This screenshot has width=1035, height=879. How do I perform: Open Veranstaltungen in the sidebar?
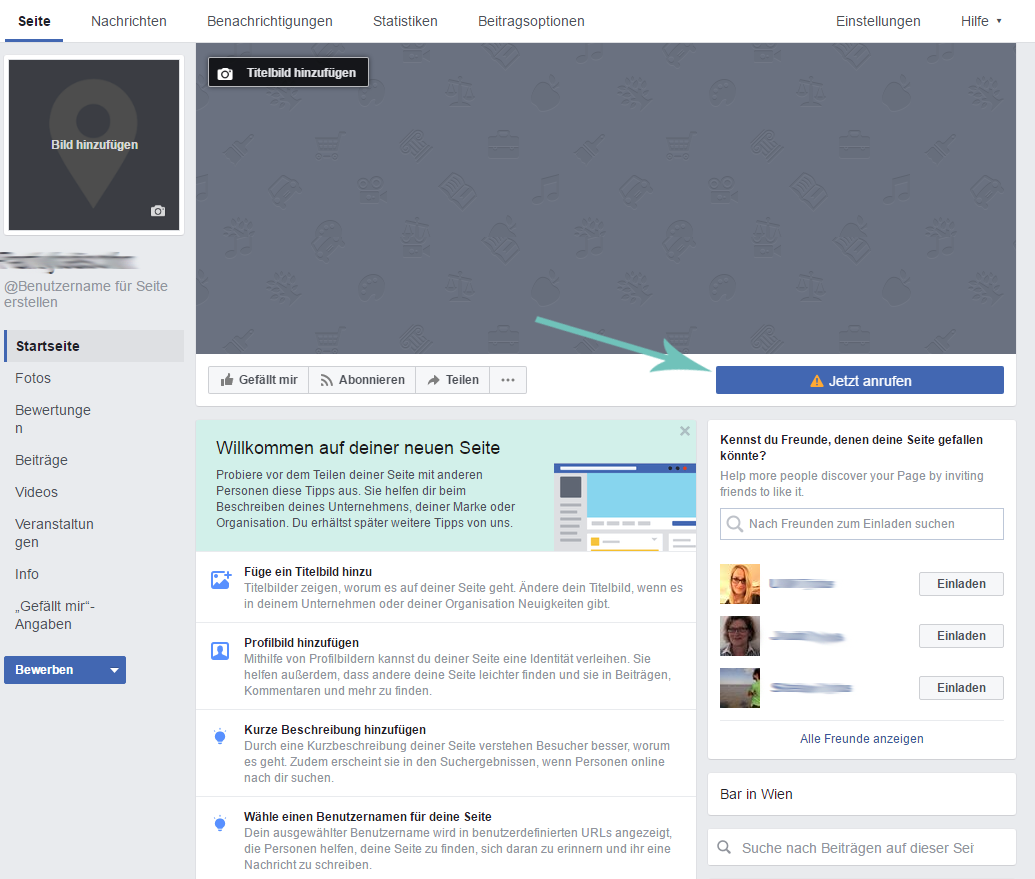tap(54, 533)
